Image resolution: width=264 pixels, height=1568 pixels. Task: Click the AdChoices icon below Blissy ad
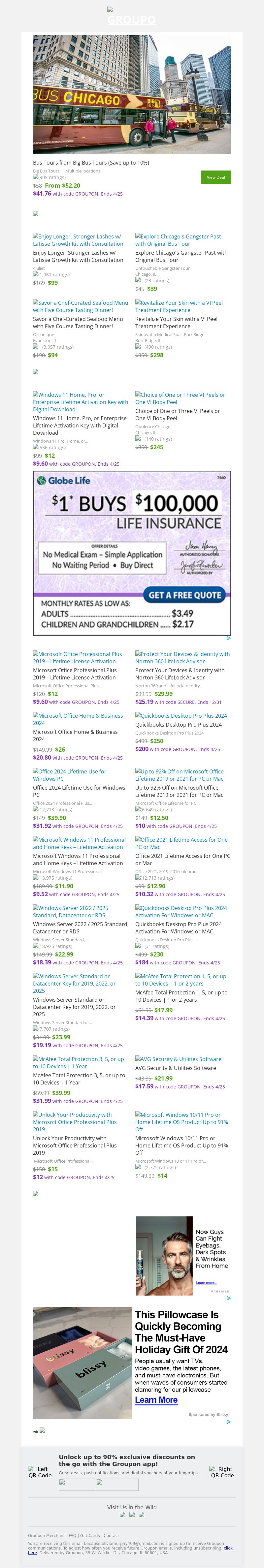229,1422
